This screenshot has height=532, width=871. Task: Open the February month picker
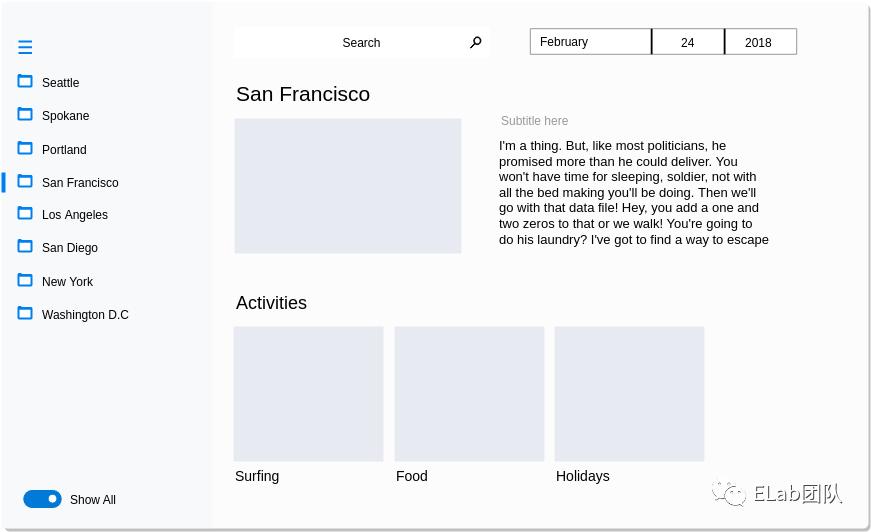[x=590, y=42]
